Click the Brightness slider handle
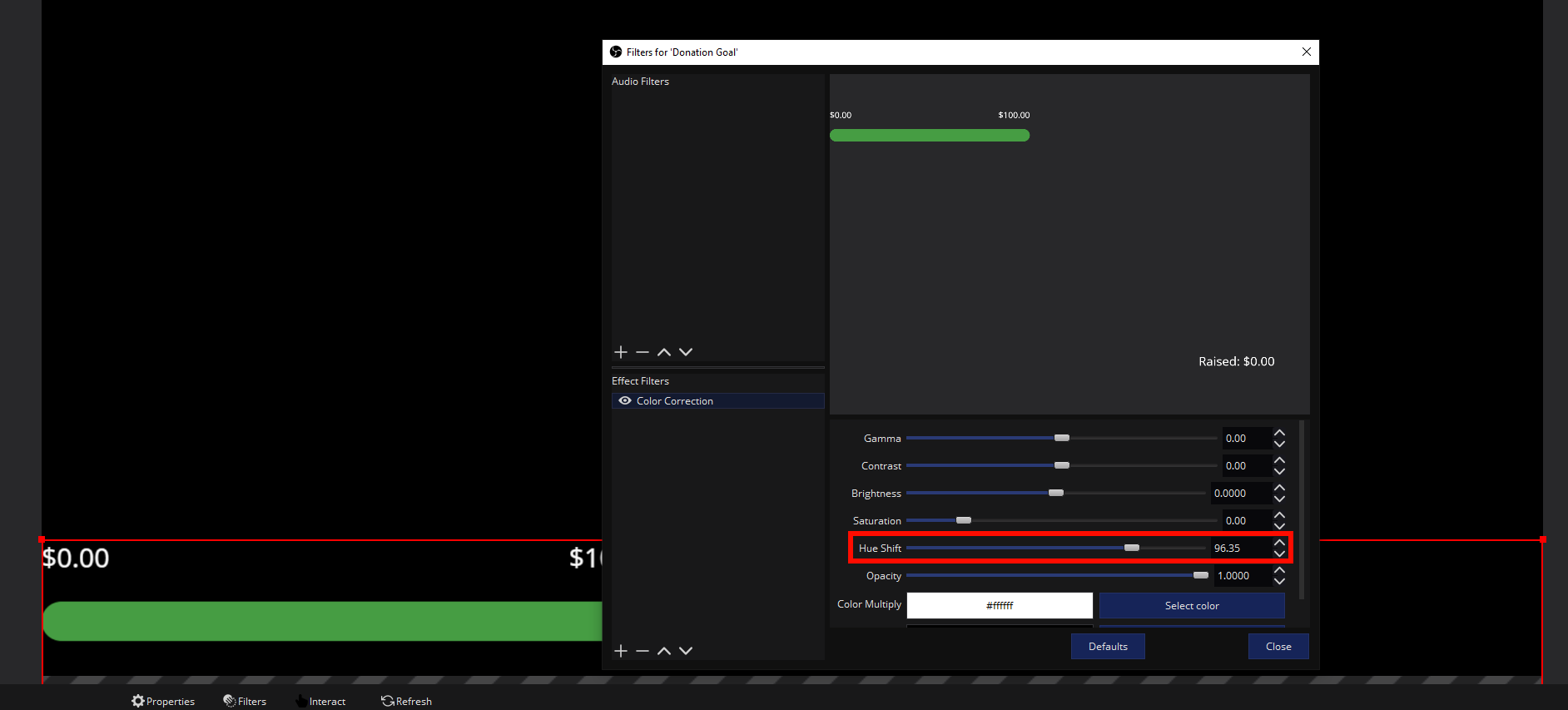 (1056, 493)
